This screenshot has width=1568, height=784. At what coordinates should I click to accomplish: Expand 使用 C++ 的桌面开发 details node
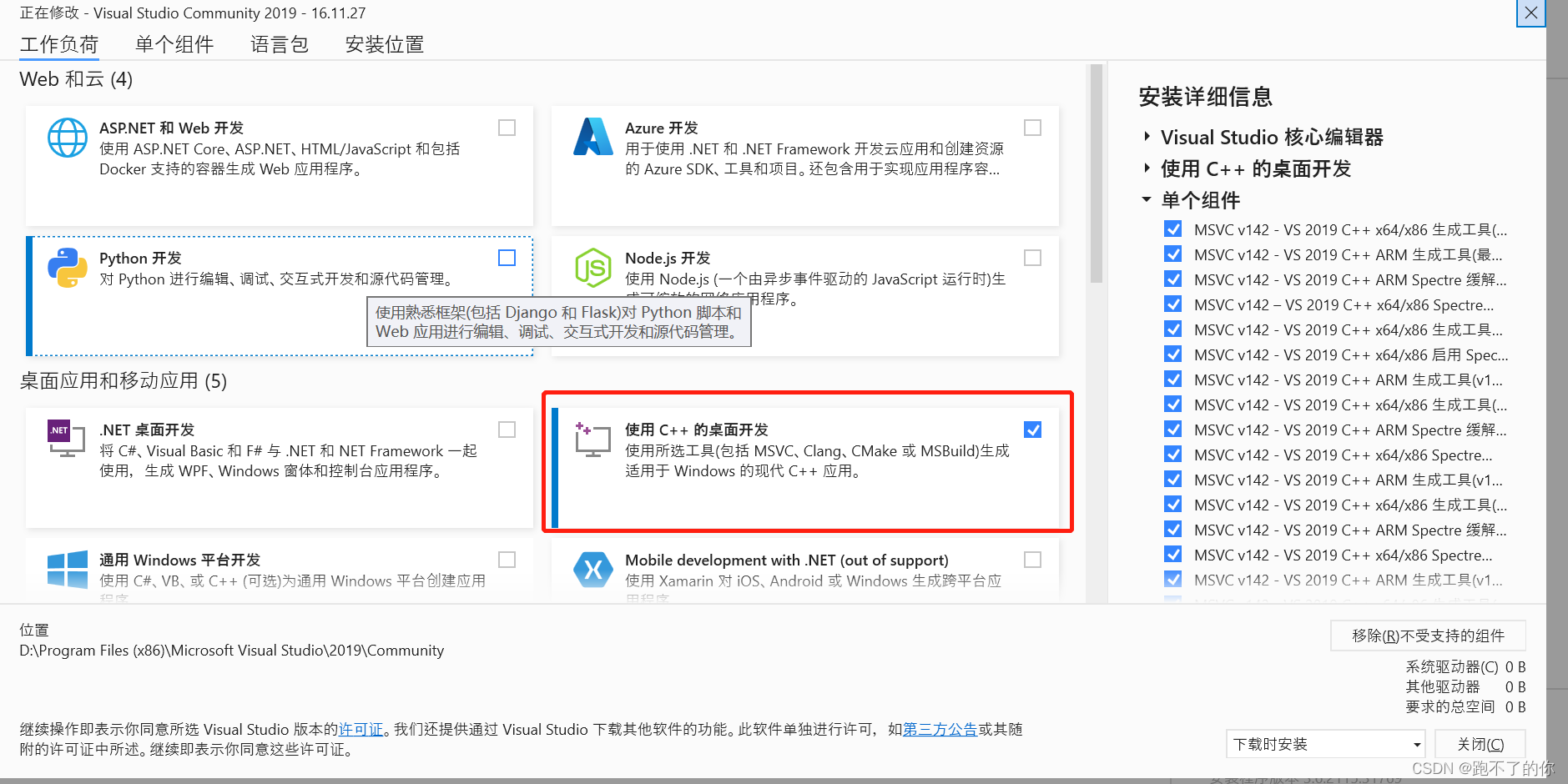1147,168
